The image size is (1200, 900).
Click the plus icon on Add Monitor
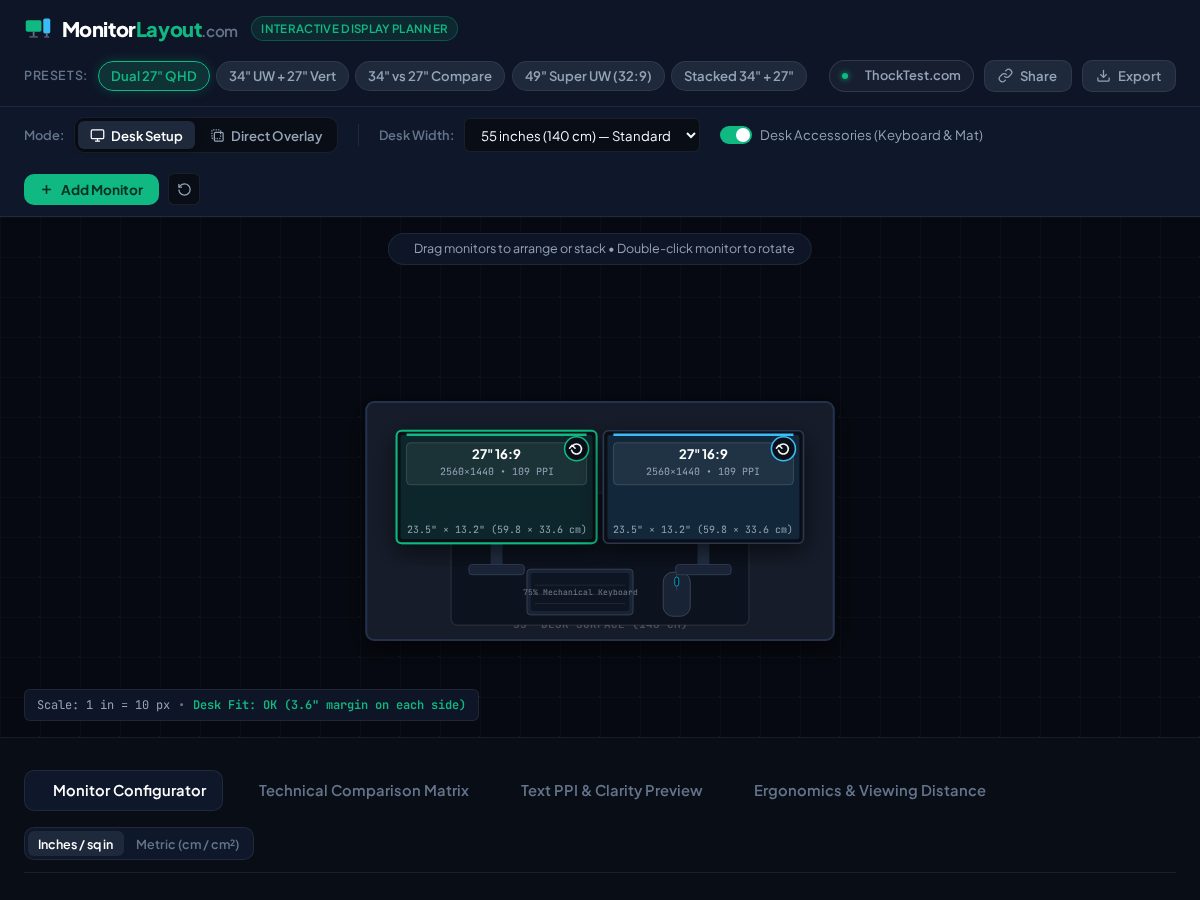point(46,189)
